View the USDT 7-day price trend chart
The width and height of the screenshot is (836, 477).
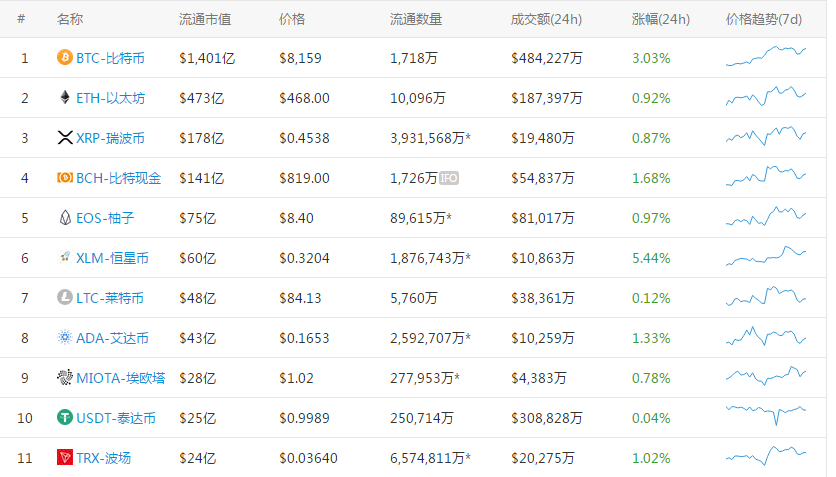[766, 413]
